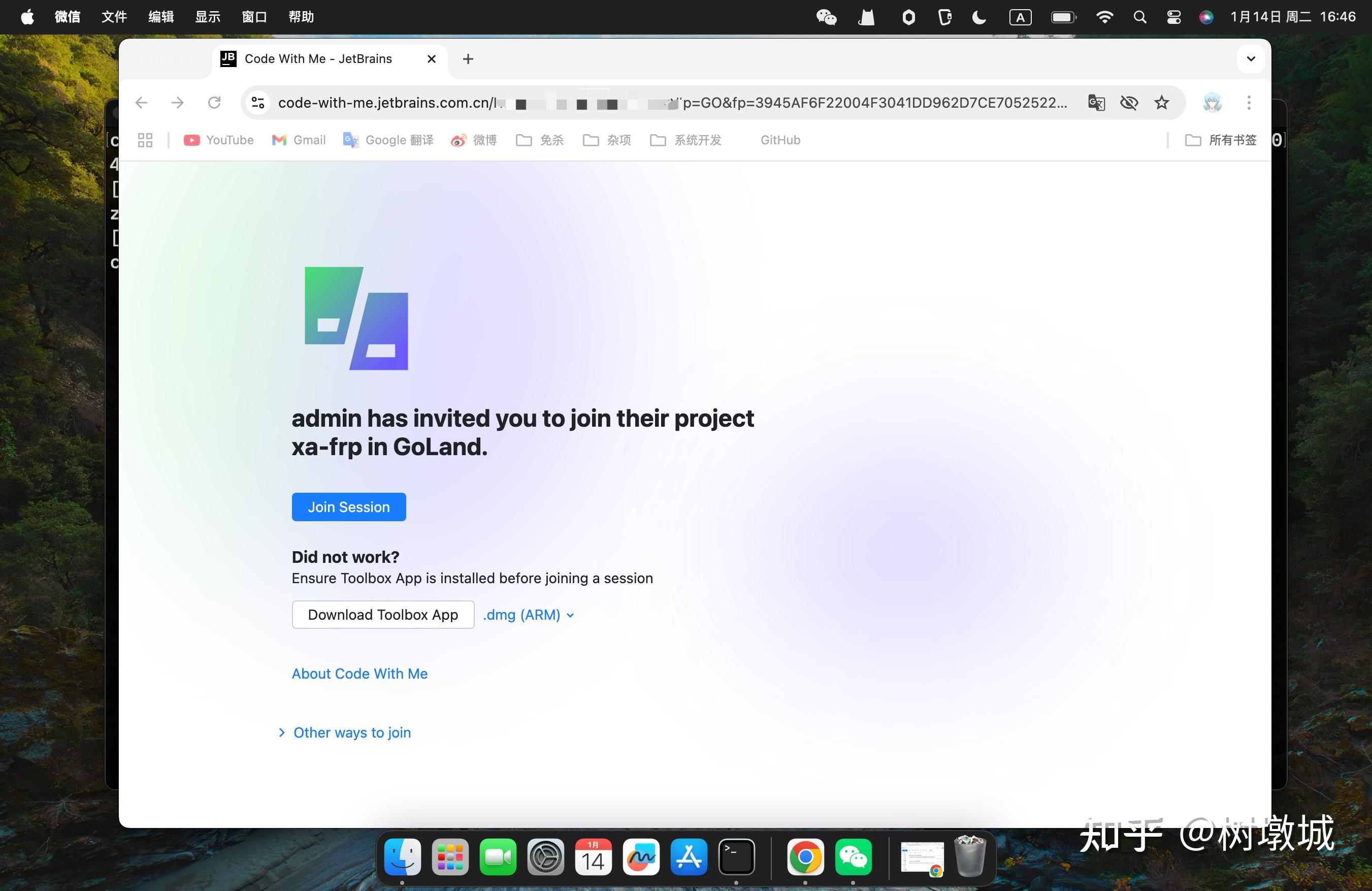Open the About Code With Me link

coord(359,673)
